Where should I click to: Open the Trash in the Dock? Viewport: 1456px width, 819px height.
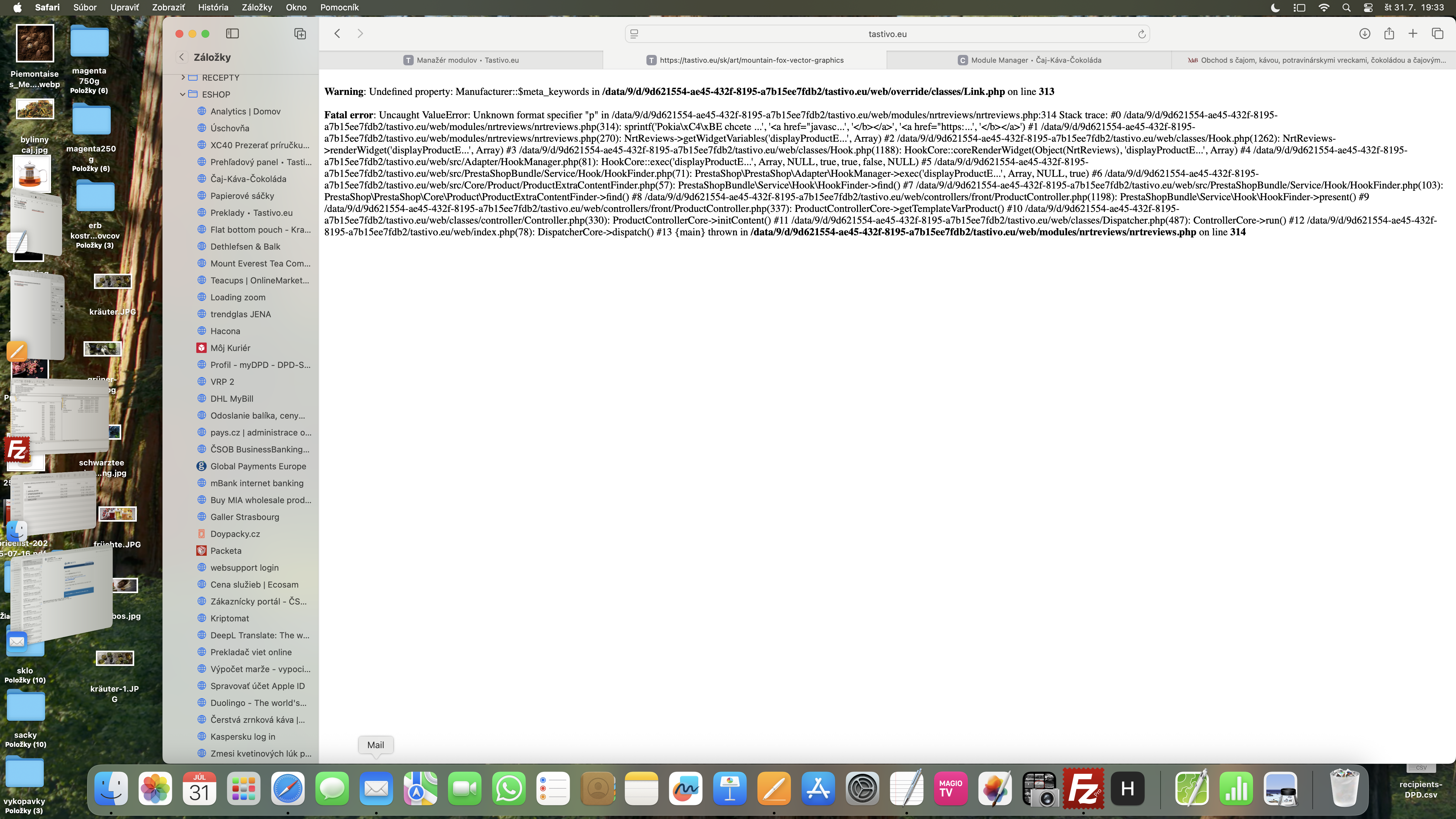tap(1345, 788)
